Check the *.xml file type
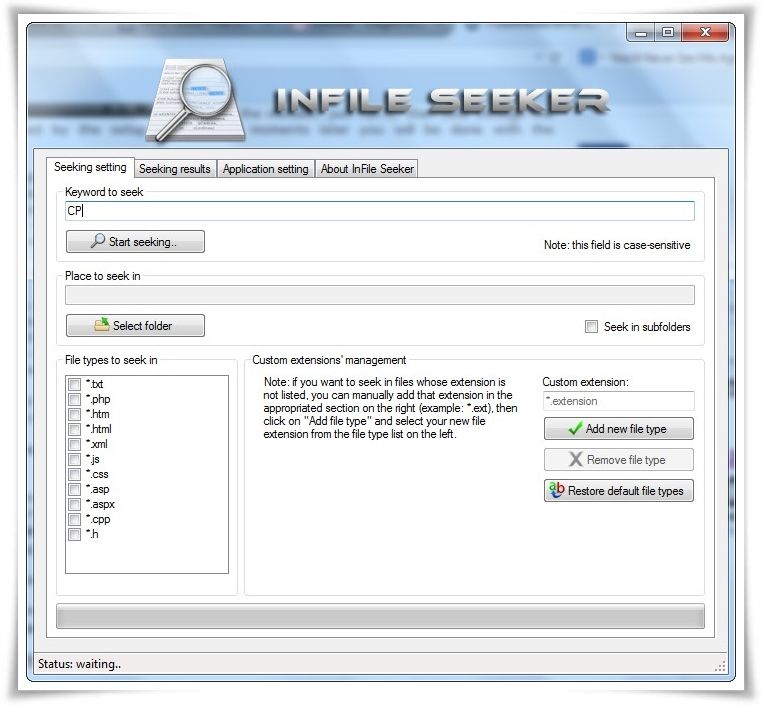Viewport: 761px width, 705px height. [x=74, y=444]
